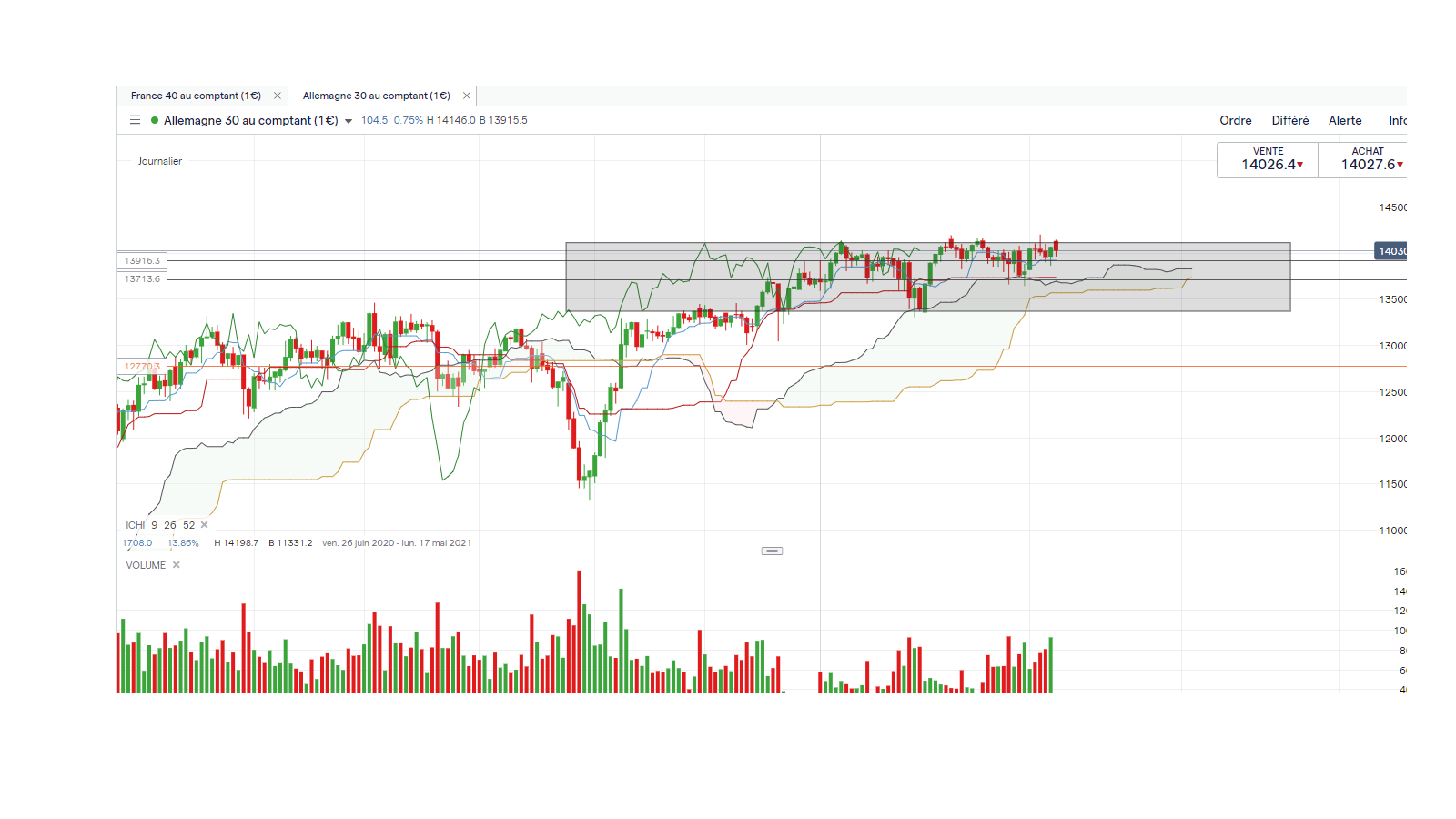
Task: Open the ICHI 9 26 52 indicator settings
Action: coord(160,525)
